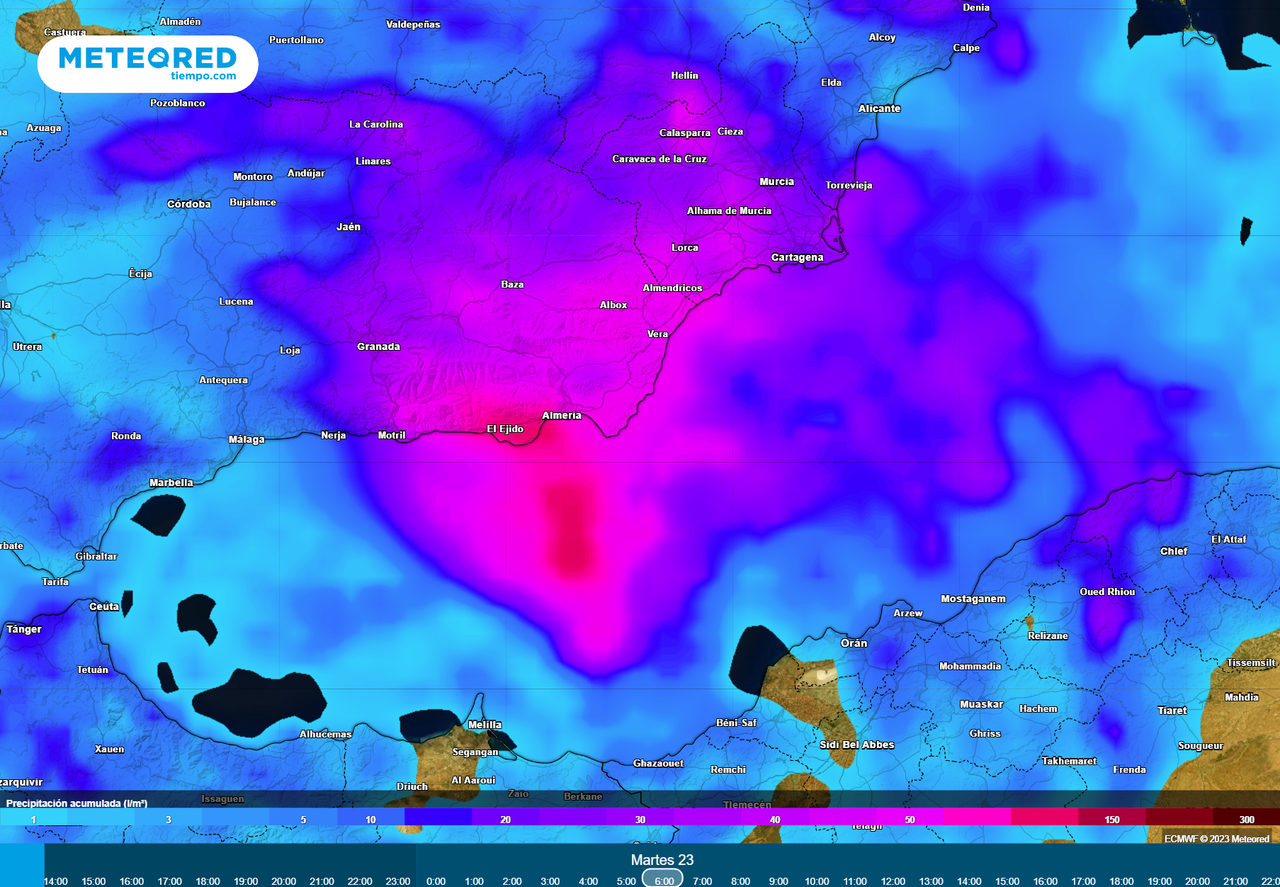
Task: Click the Cartagena city label
Action: click(x=797, y=258)
